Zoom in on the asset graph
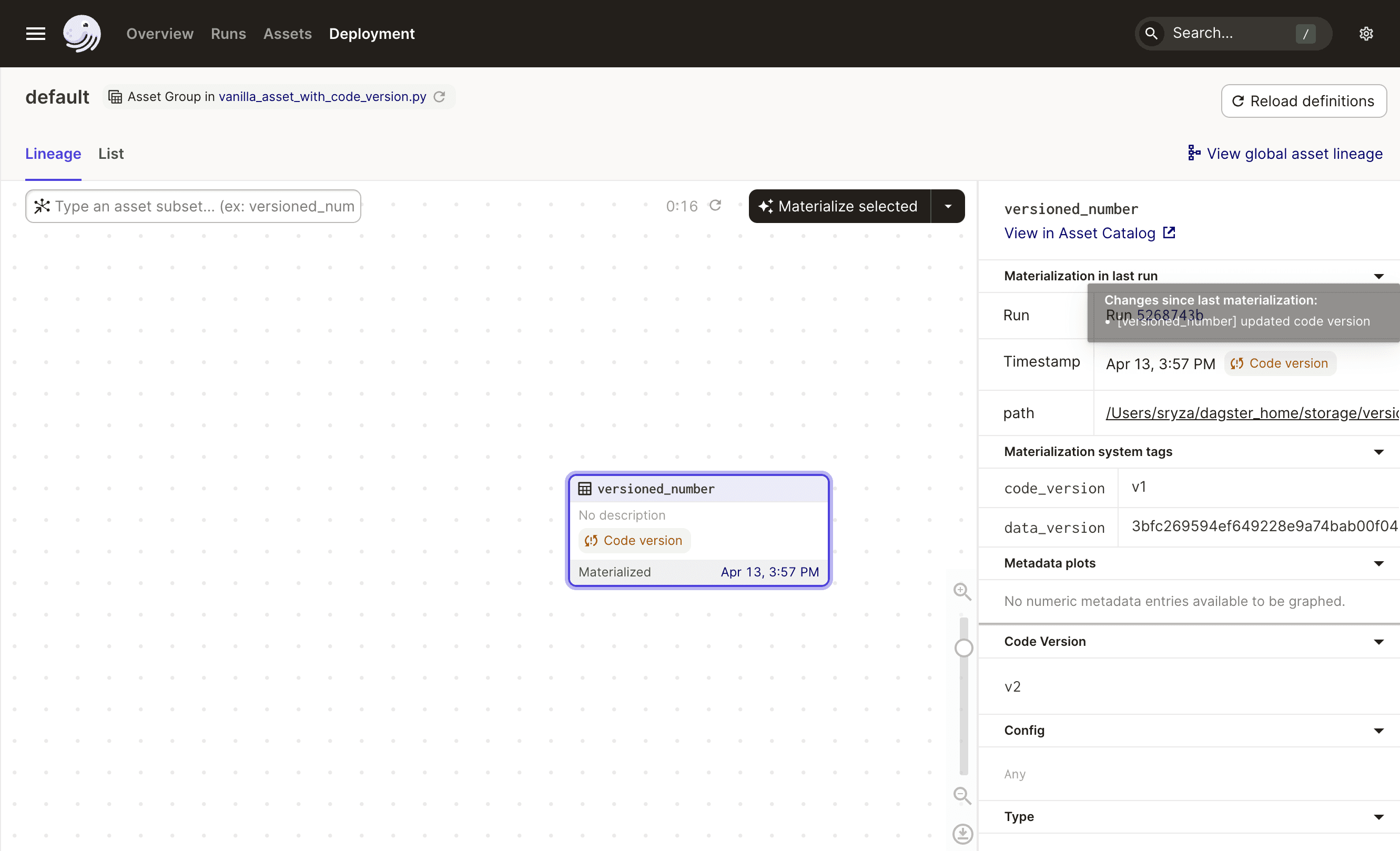 point(962,591)
